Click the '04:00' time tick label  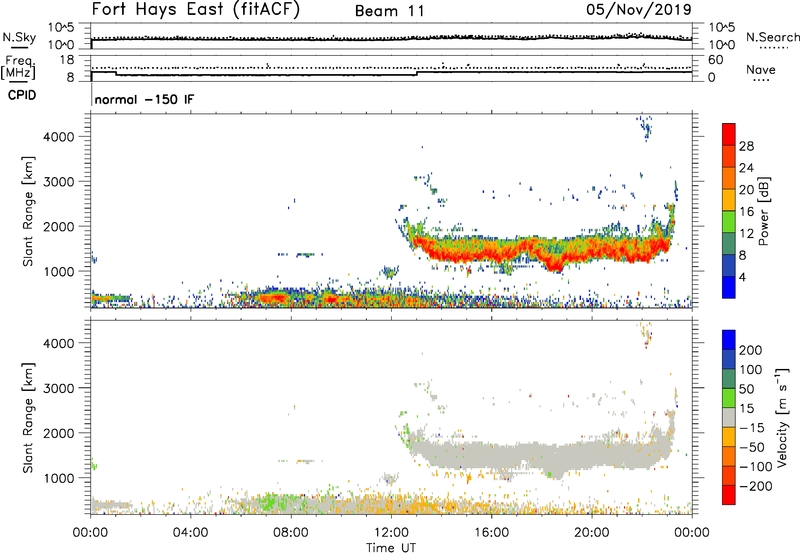tap(190, 533)
